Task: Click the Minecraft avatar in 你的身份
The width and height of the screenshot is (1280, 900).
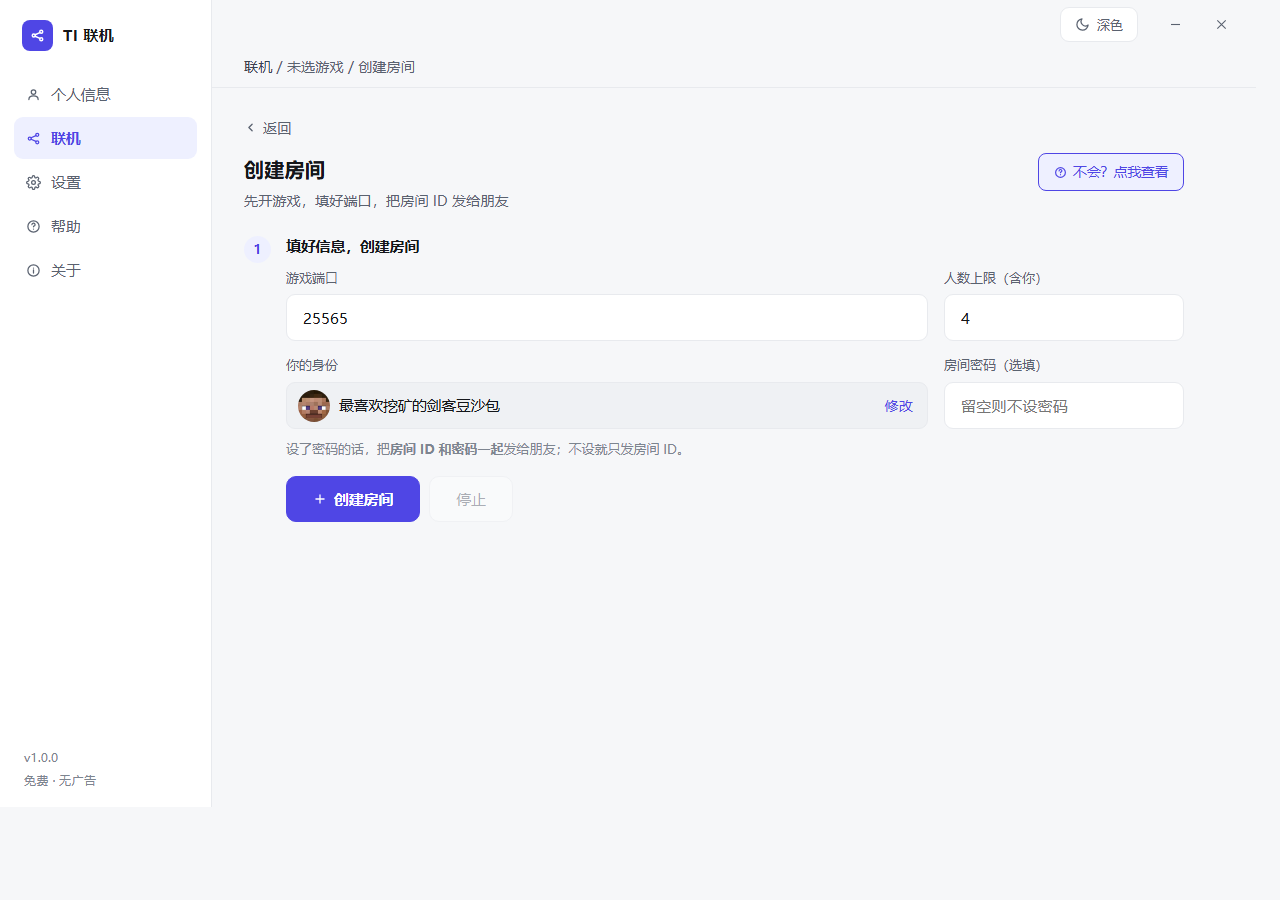Action: click(314, 406)
